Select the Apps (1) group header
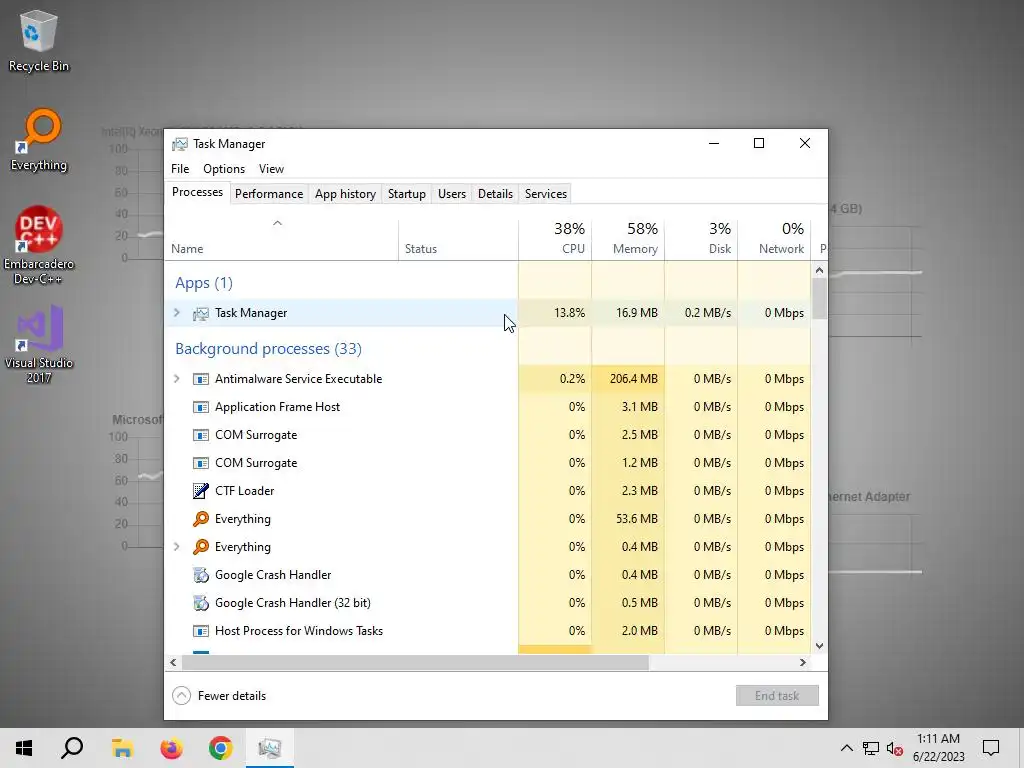This screenshot has height=768, width=1024. pyautogui.click(x=204, y=283)
